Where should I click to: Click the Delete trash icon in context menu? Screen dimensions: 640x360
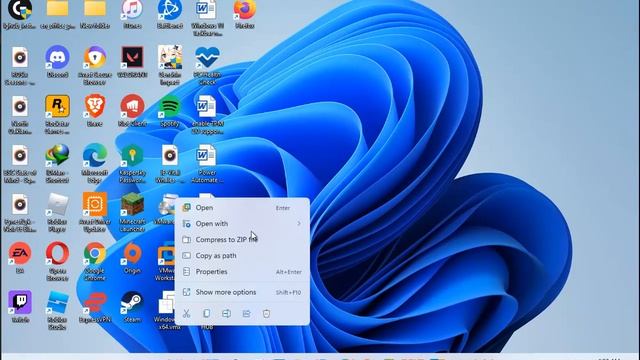pos(267,313)
